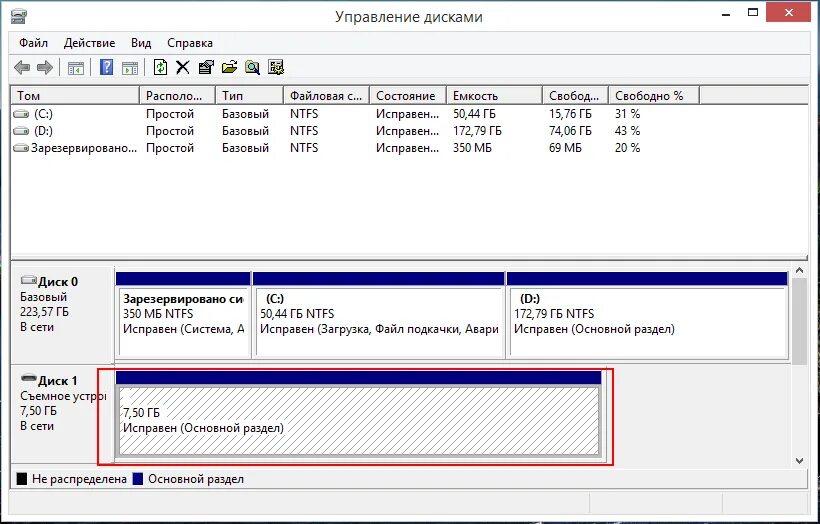Click free space value 74,06 ГБ
The width and height of the screenshot is (820, 524).
(x=571, y=131)
